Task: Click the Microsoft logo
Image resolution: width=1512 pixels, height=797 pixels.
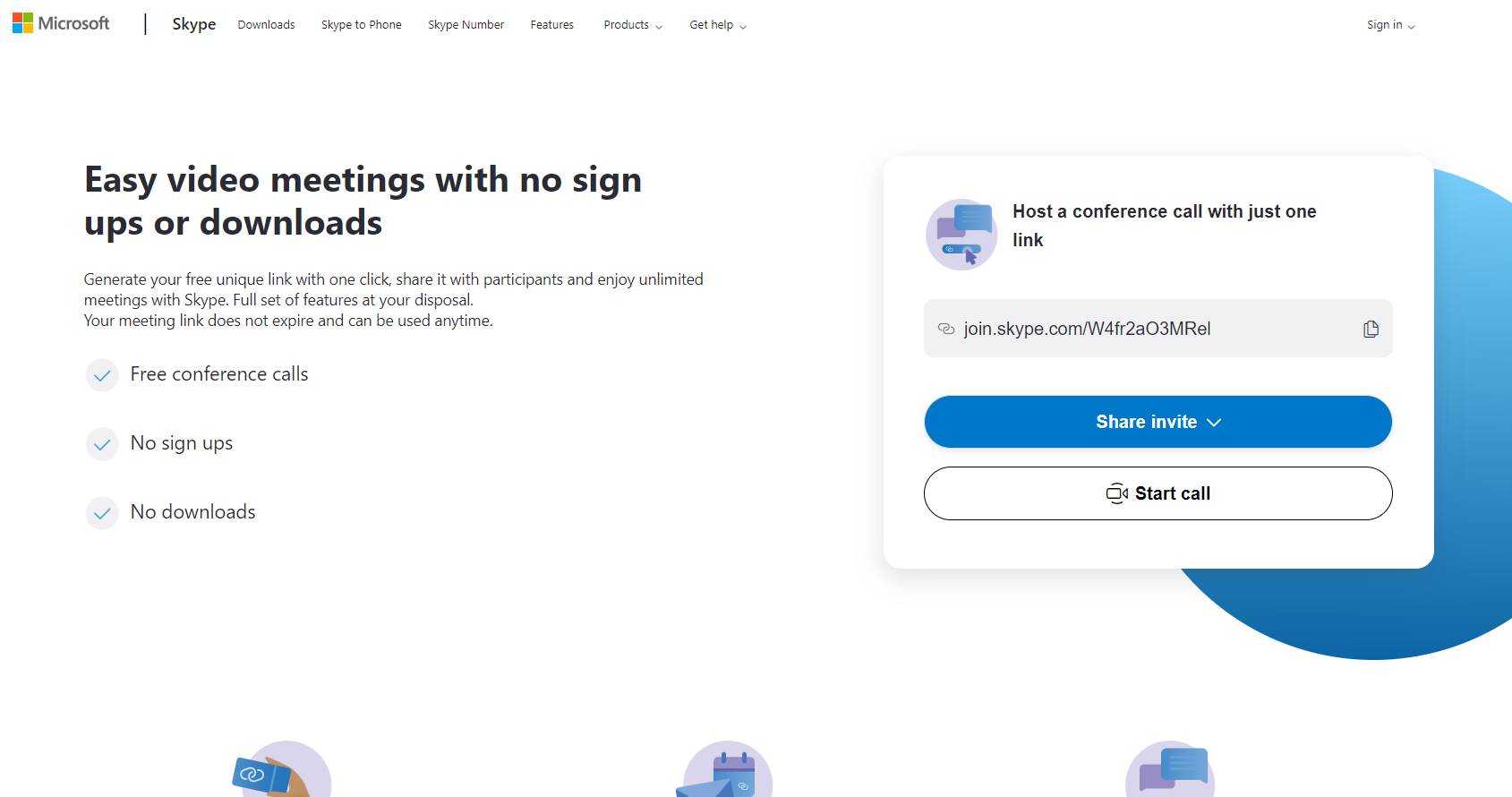Action: (61, 23)
